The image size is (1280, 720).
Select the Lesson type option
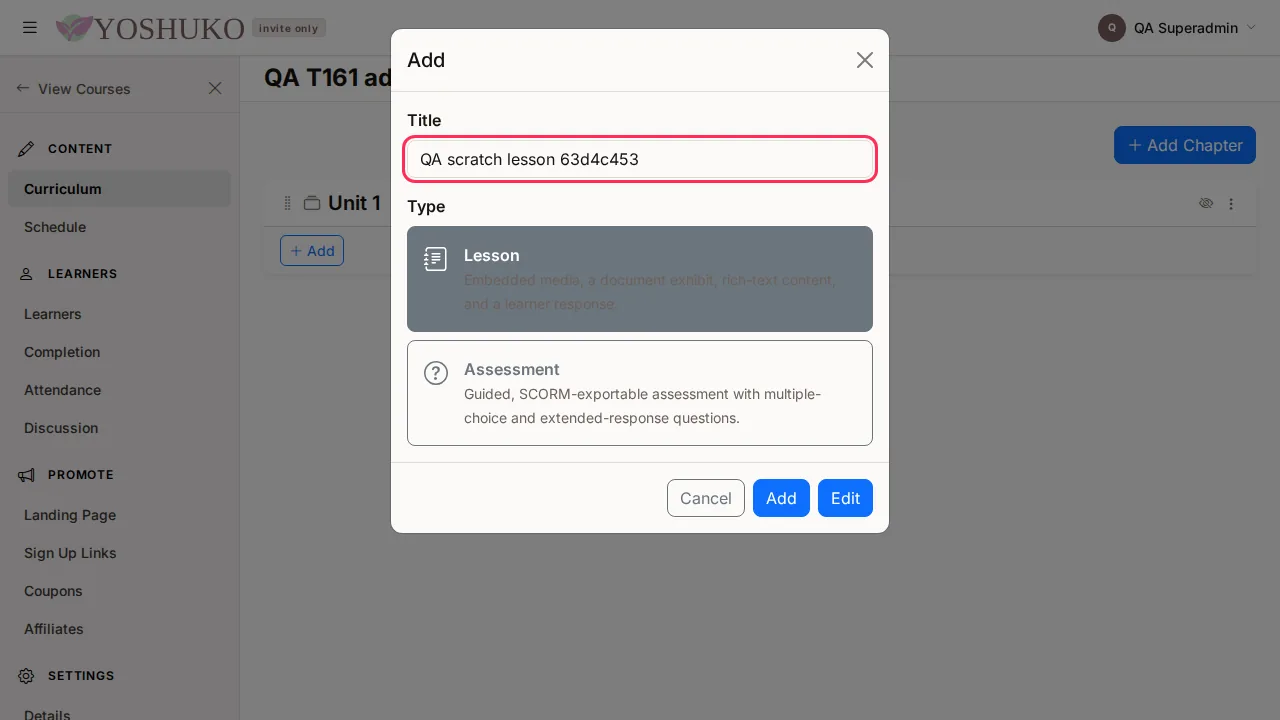coord(640,279)
